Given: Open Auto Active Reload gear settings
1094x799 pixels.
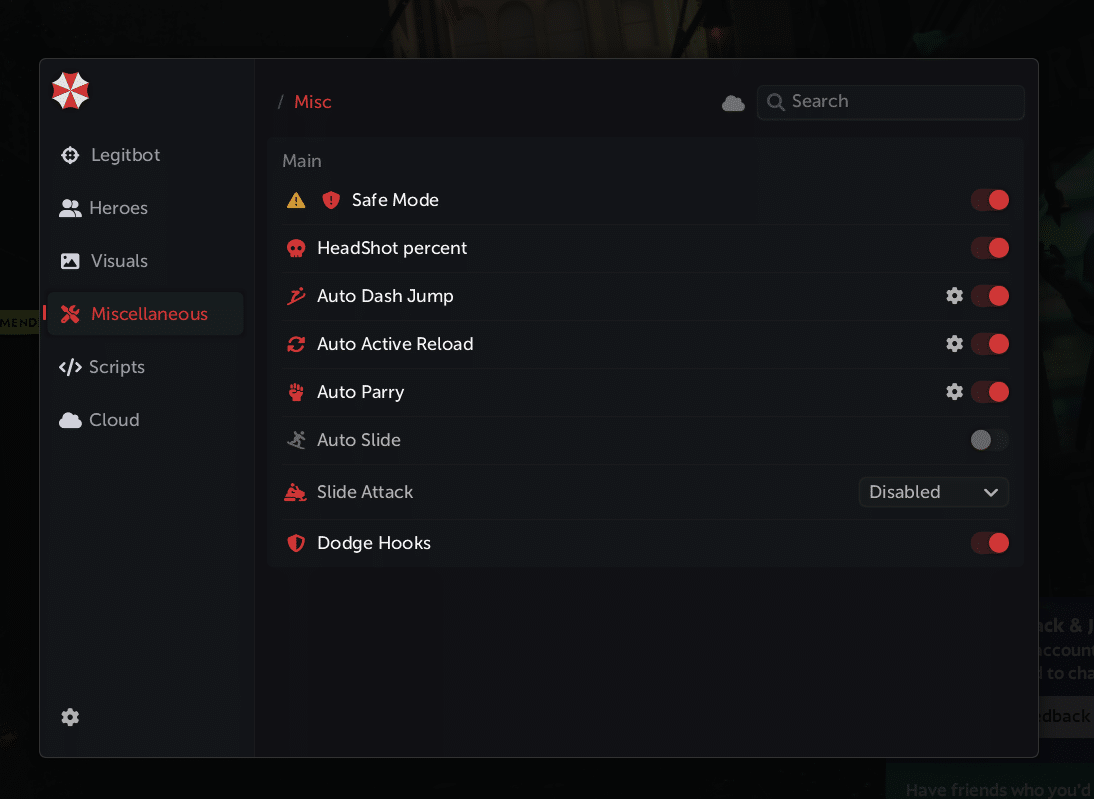Looking at the screenshot, I should click(955, 344).
